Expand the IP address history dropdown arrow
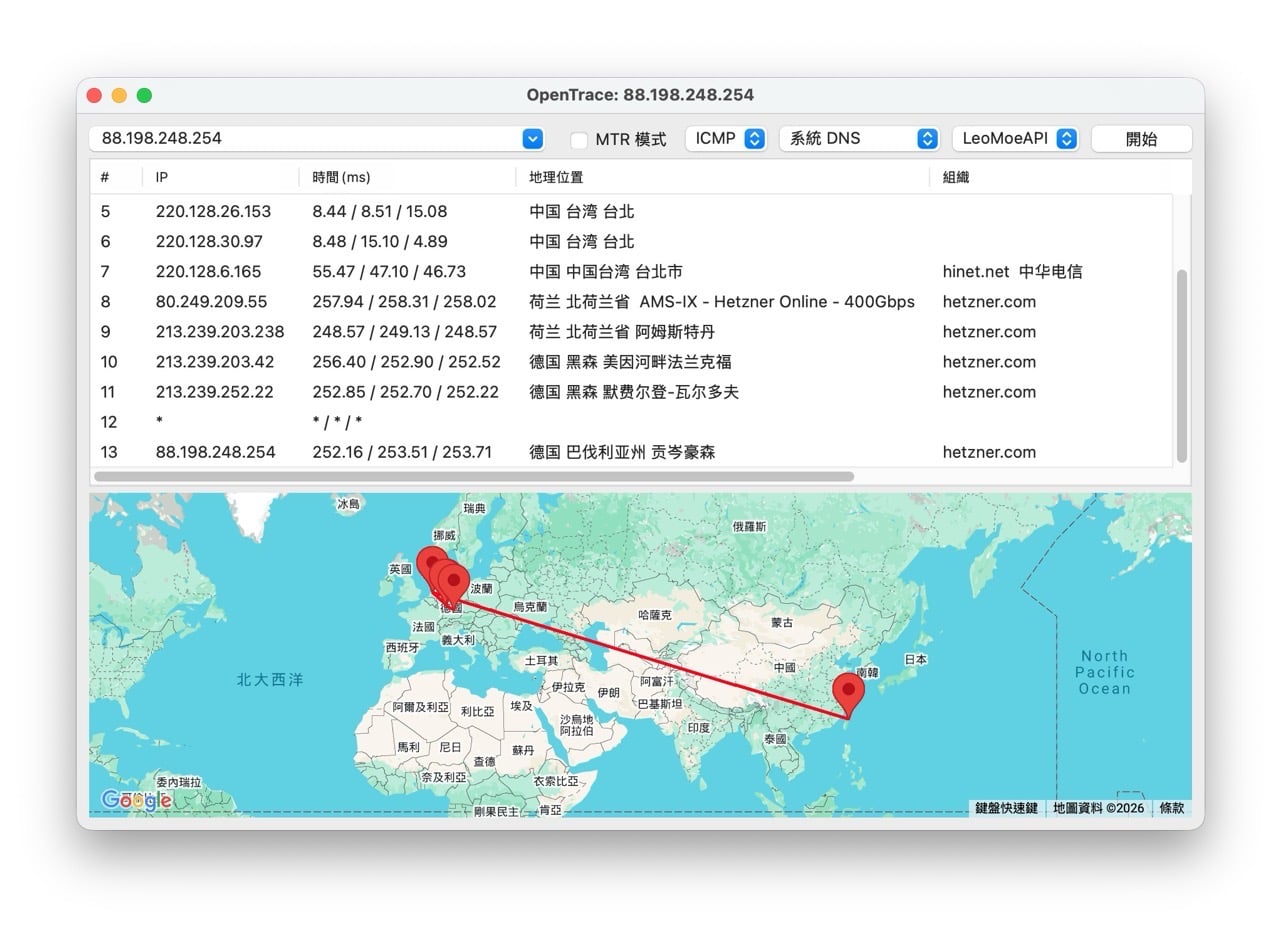Image resolution: width=1280 pixels, height=928 pixels. tap(532, 138)
